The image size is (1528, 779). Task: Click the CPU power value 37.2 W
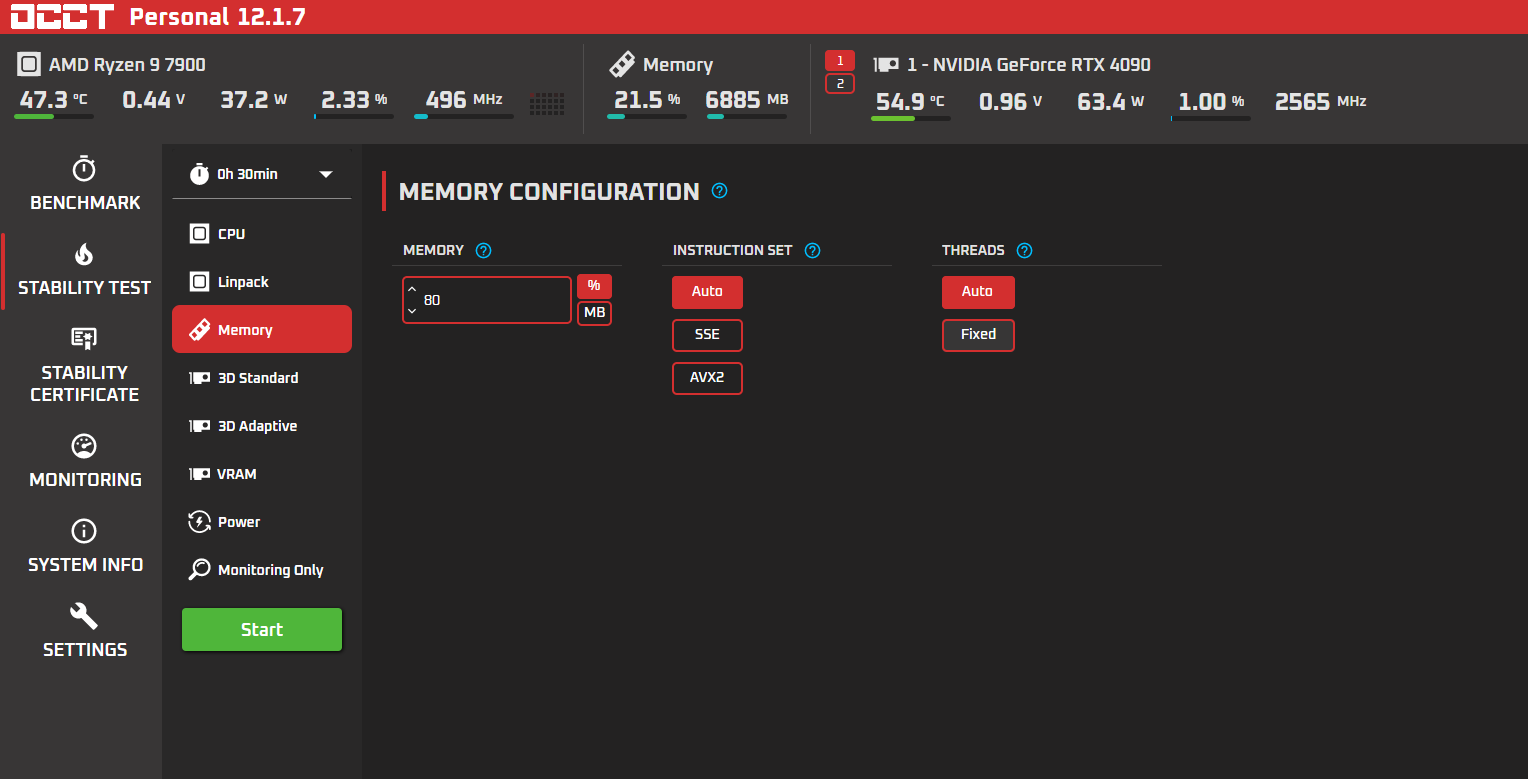tap(254, 100)
